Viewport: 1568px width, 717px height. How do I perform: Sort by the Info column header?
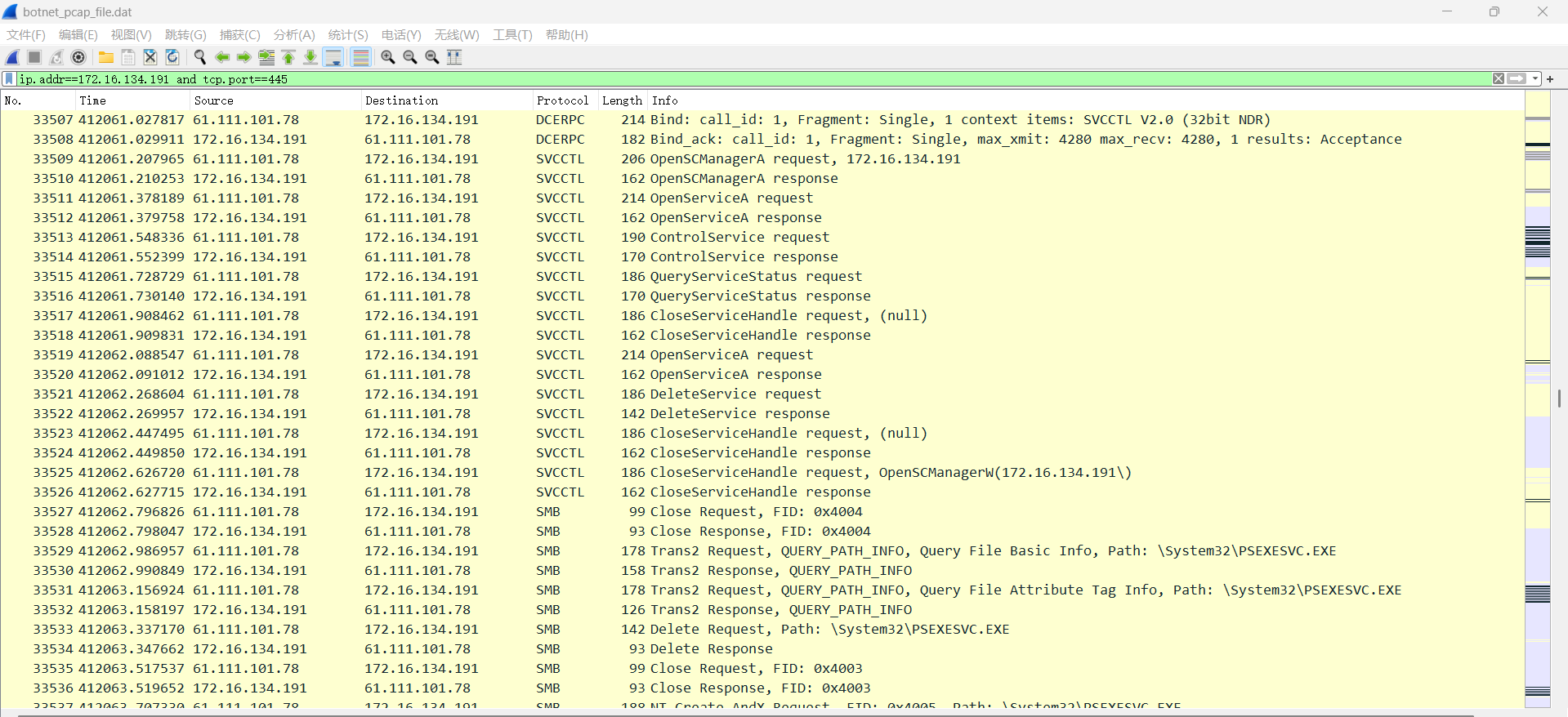click(1086, 100)
